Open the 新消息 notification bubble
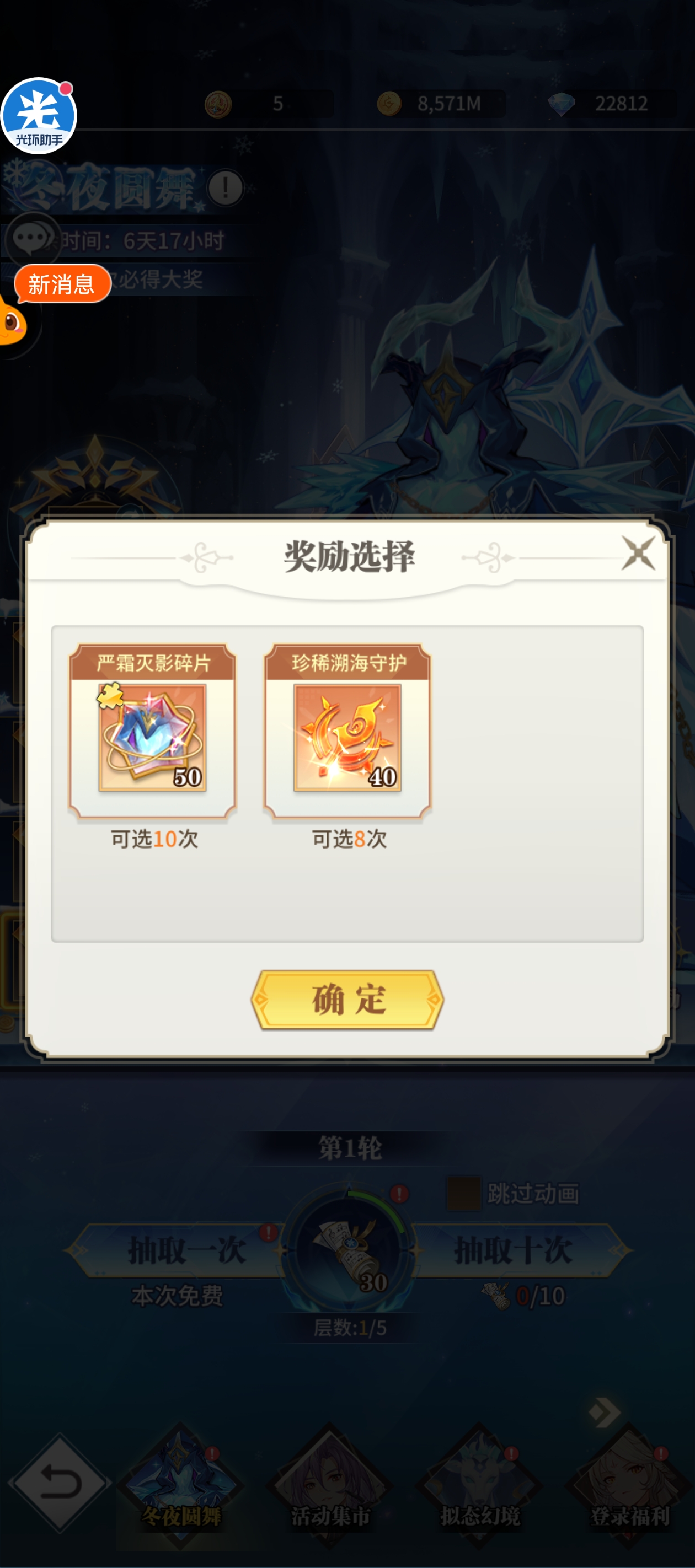Image resolution: width=695 pixels, height=1568 pixels. [62, 283]
